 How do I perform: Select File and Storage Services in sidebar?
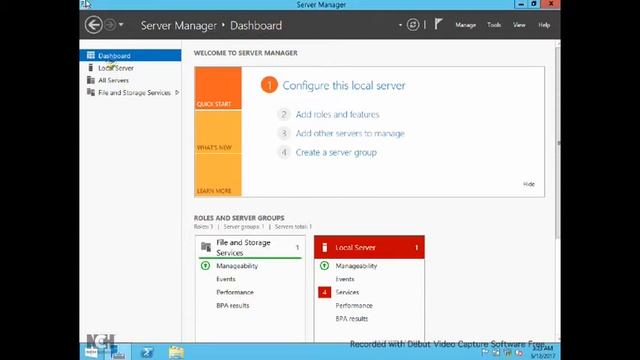point(130,93)
